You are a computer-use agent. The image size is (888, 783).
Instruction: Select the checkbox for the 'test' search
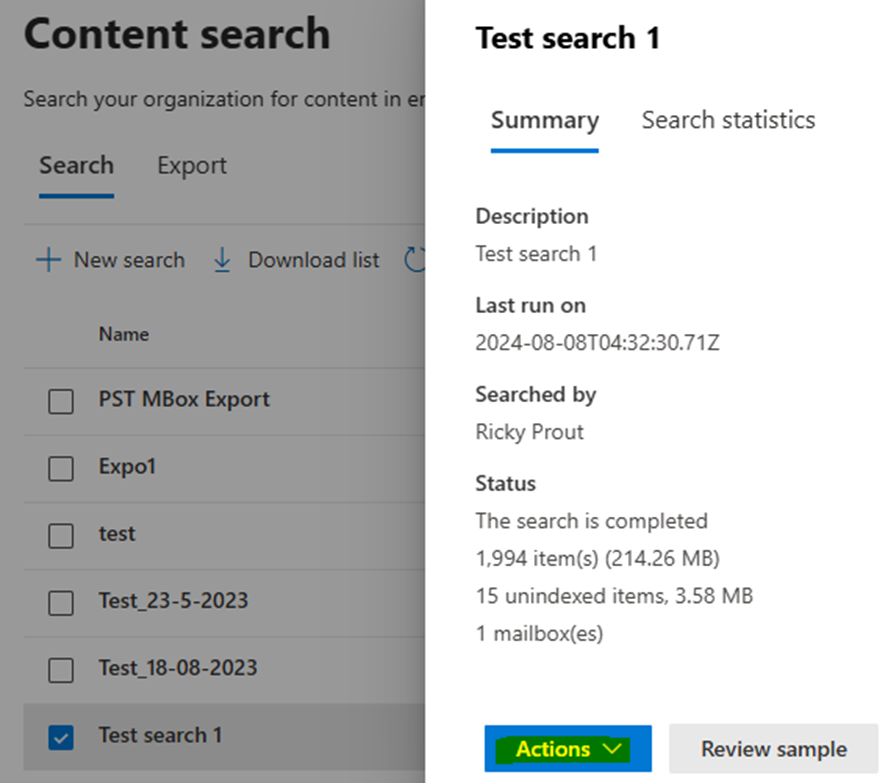click(61, 535)
